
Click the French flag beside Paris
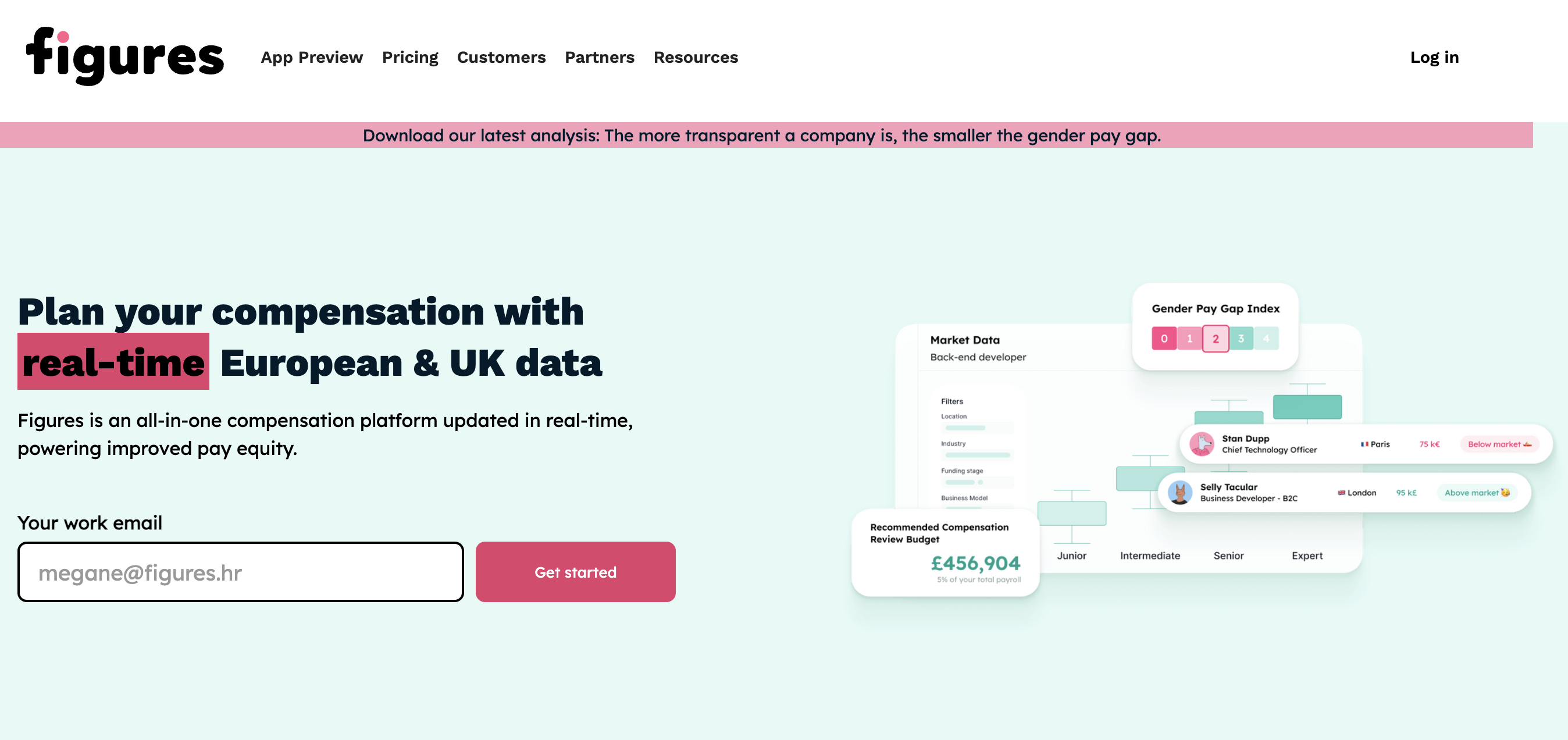coord(1364,444)
